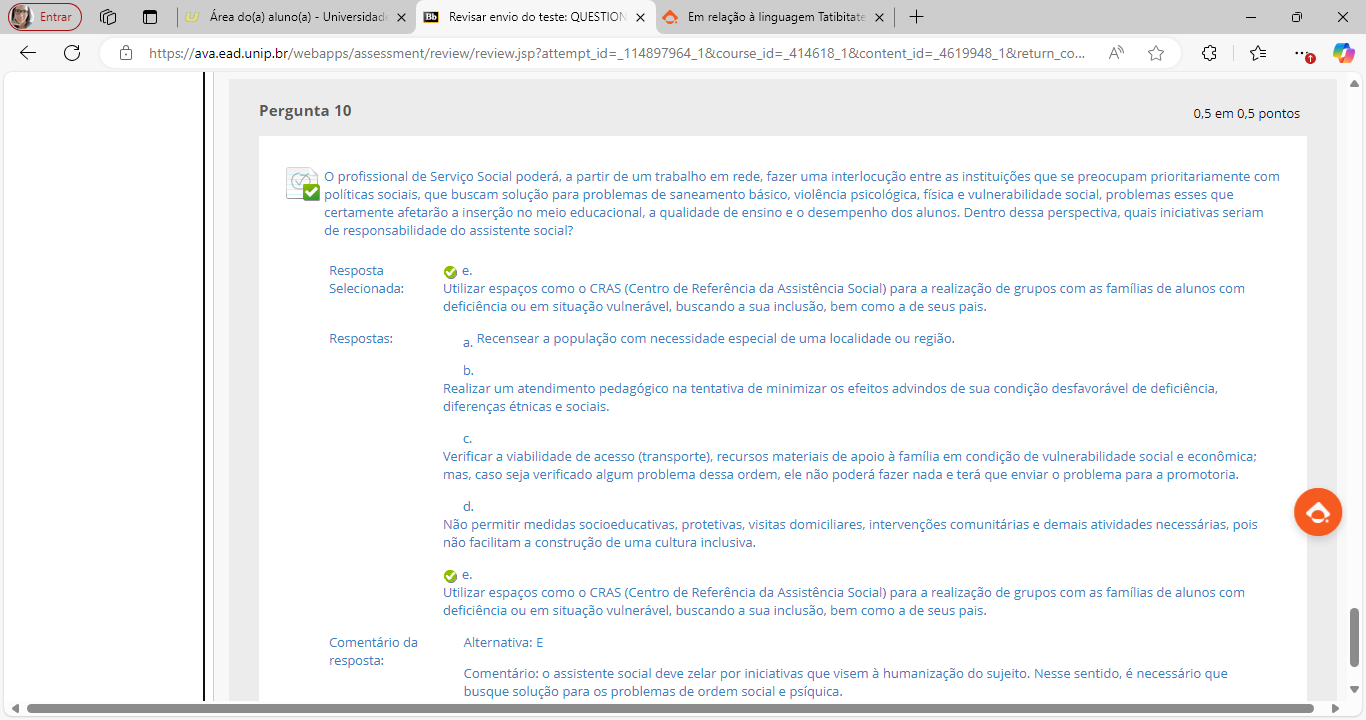Open a new browser tab

pyautogui.click(x=916, y=17)
